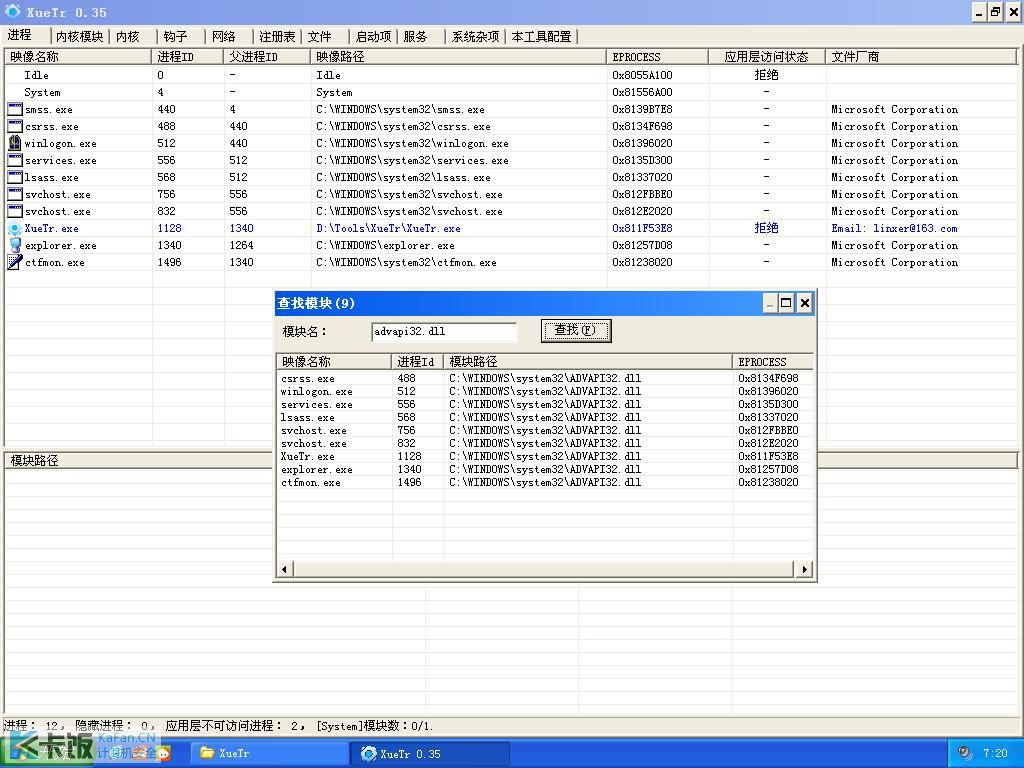The image size is (1024, 768).
Task: Click the csrss.exe process icon in main list
Action: click(x=14, y=126)
